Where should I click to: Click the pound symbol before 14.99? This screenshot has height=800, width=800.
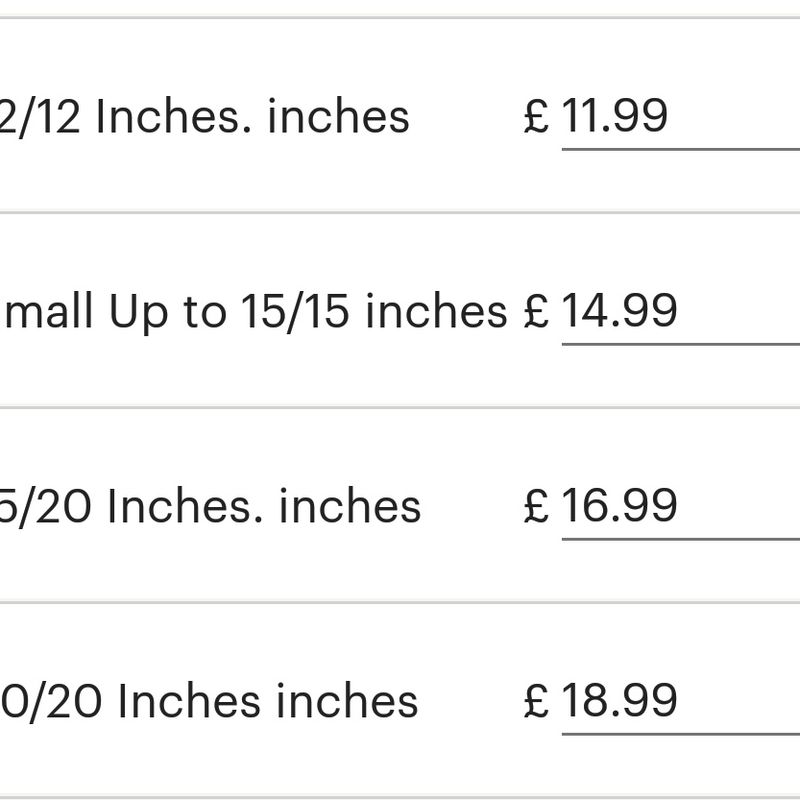tap(537, 312)
